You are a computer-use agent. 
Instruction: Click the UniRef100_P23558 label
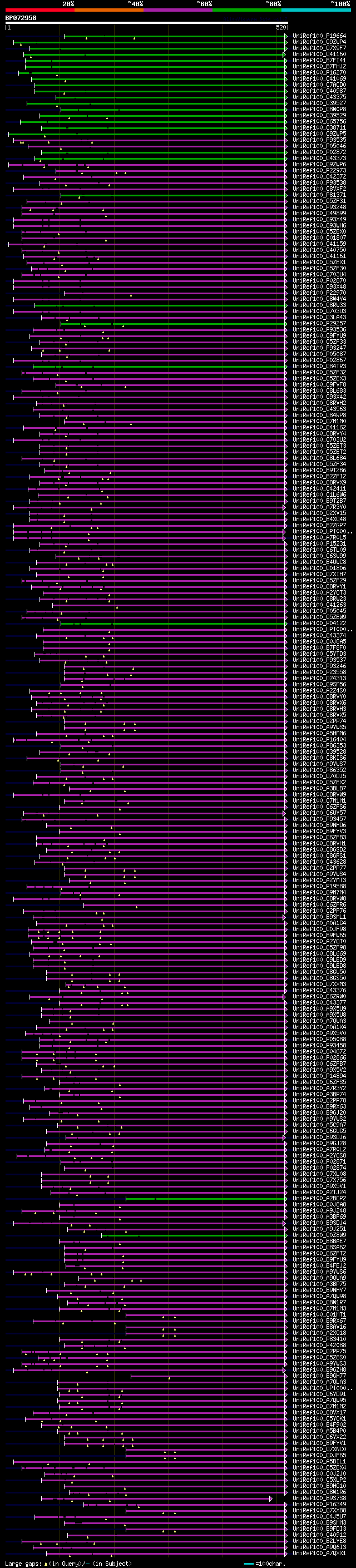point(319,672)
